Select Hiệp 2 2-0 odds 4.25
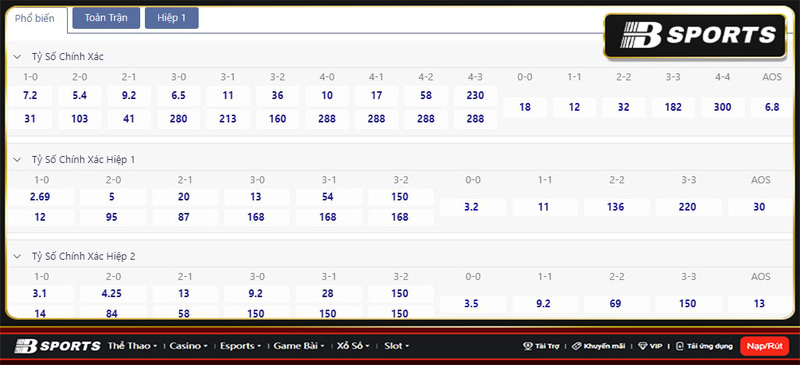 [x=112, y=294]
